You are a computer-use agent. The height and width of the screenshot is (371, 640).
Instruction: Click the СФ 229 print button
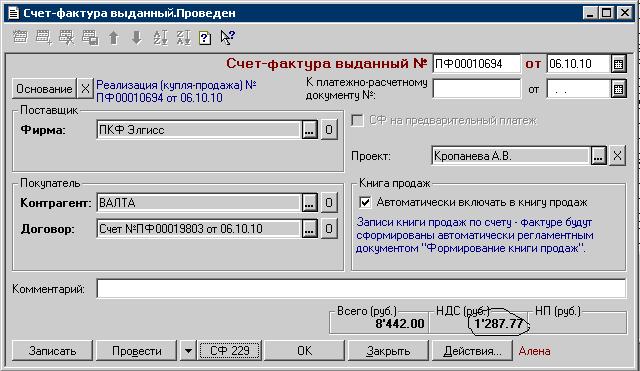(229, 351)
